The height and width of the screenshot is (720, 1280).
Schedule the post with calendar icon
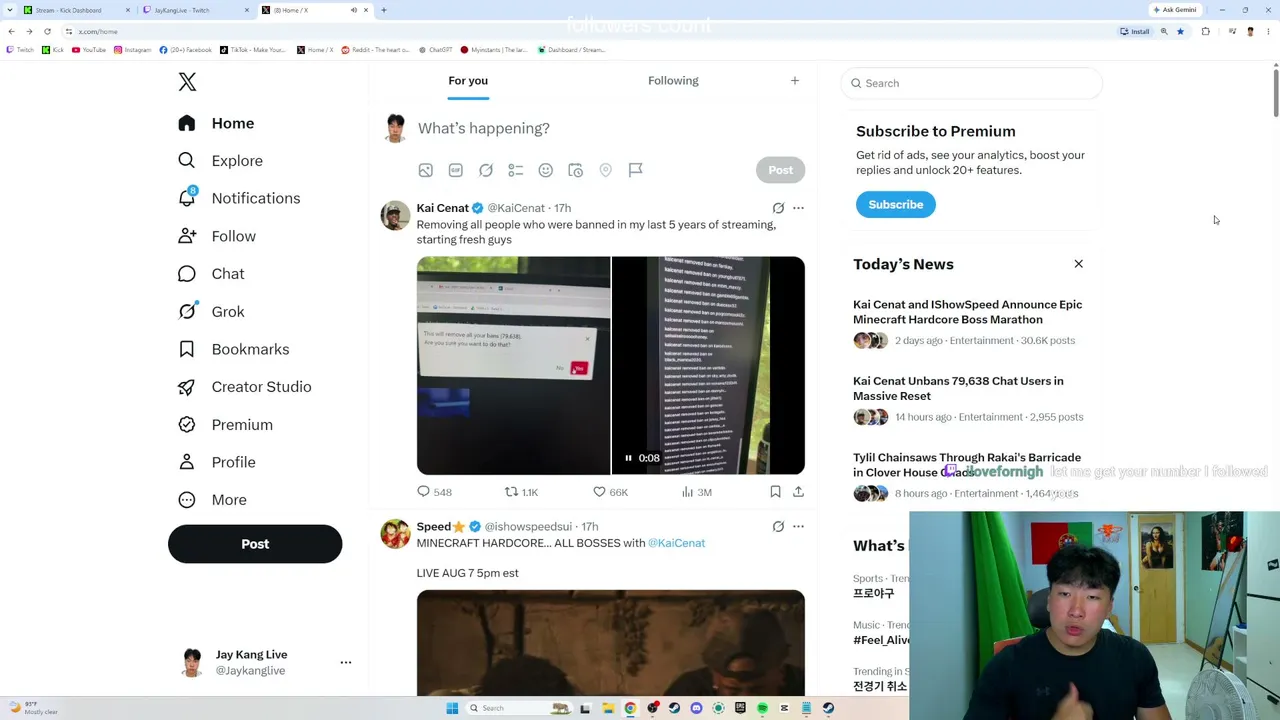pos(576,170)
